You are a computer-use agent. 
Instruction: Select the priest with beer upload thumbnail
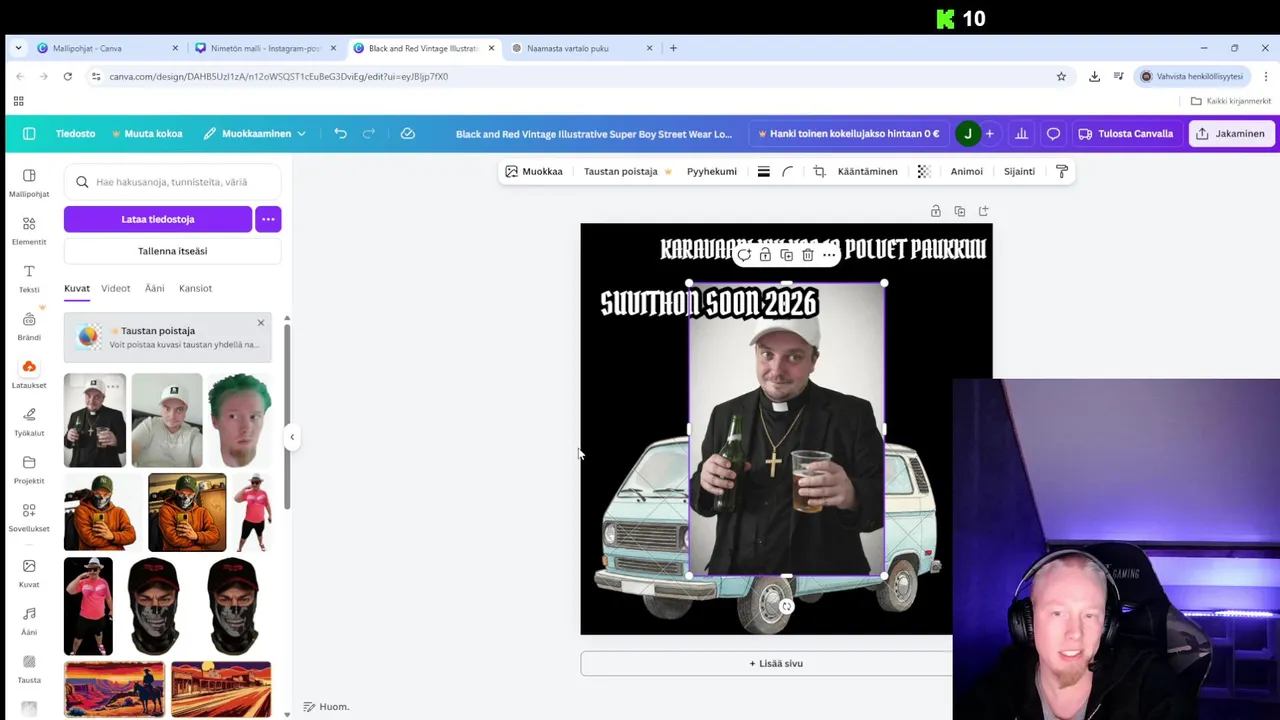(x=95, y=420)
